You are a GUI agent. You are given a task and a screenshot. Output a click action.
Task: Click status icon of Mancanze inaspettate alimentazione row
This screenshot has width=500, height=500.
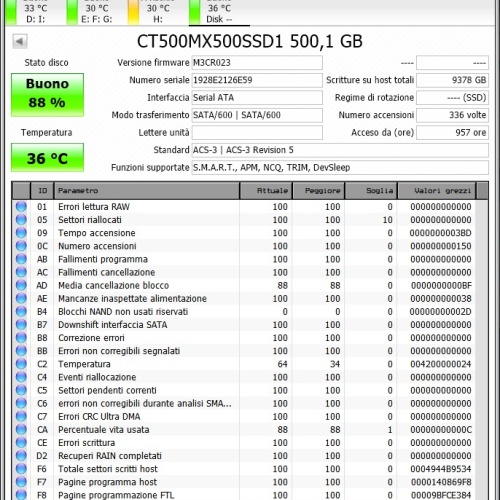pos(21,298)
